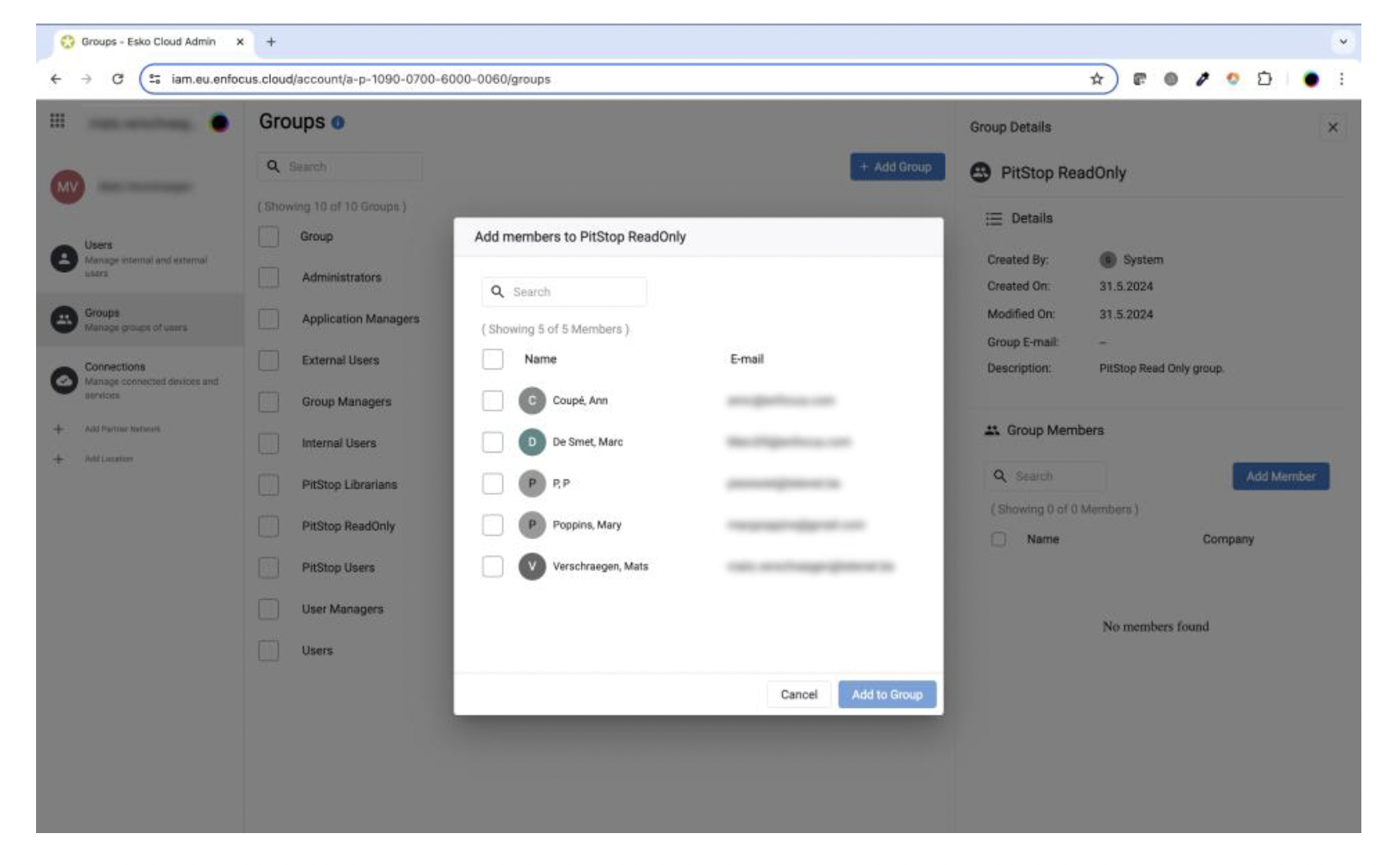The image size is (1400, 865).
Task: Click Add to Group button
Action: (x=886, y=695)
